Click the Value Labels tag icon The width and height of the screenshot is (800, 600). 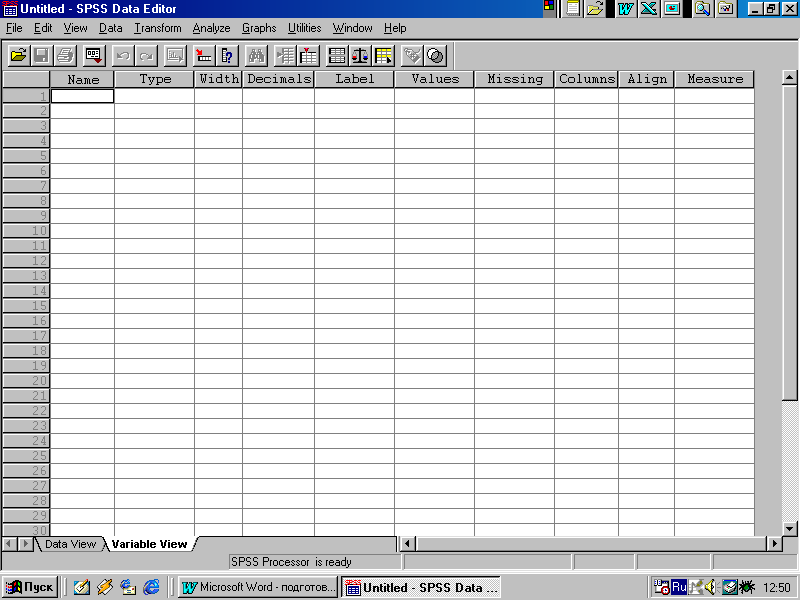(x=412, y=56)
